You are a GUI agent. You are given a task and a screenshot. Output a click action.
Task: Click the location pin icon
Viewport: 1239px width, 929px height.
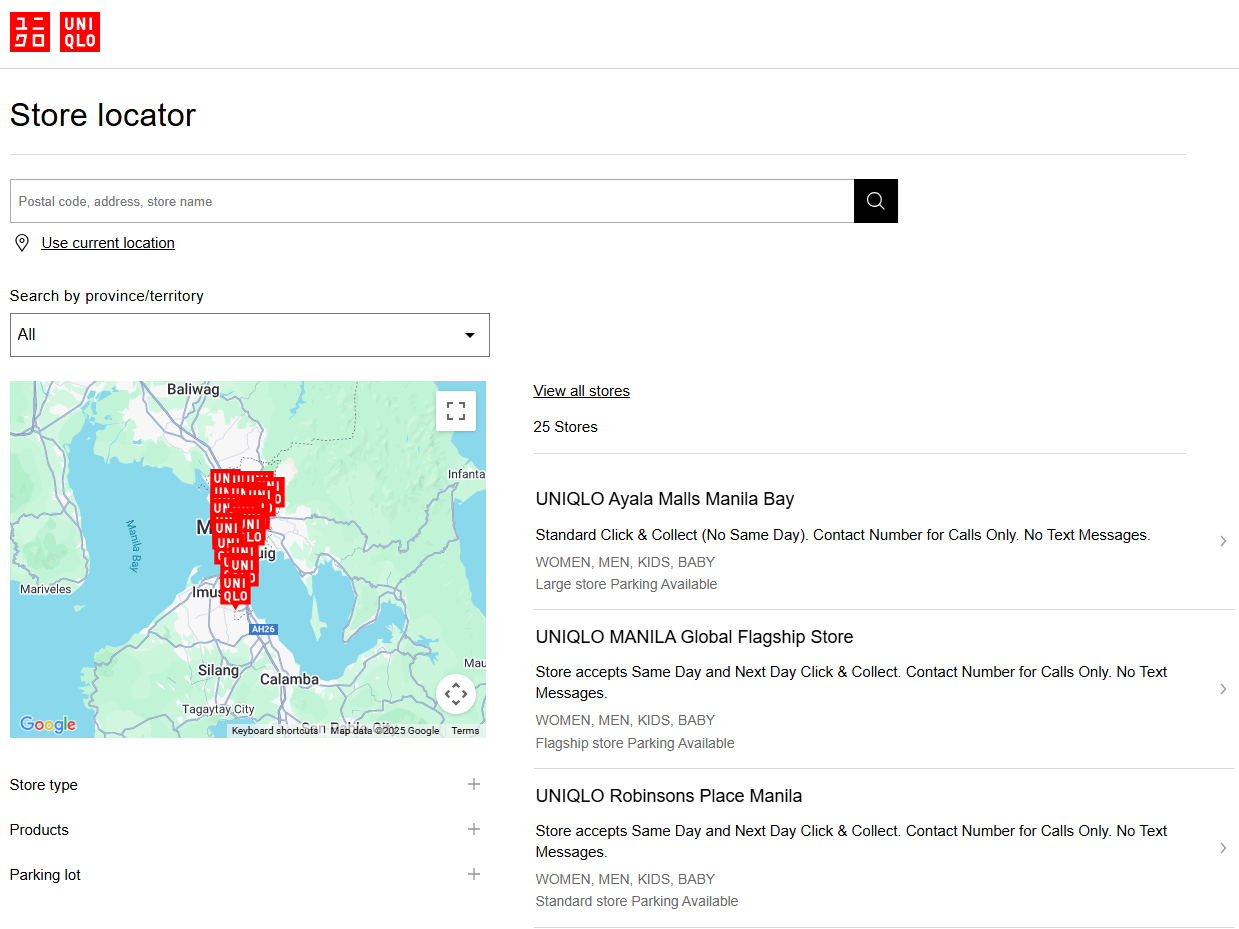coord(22,243)
